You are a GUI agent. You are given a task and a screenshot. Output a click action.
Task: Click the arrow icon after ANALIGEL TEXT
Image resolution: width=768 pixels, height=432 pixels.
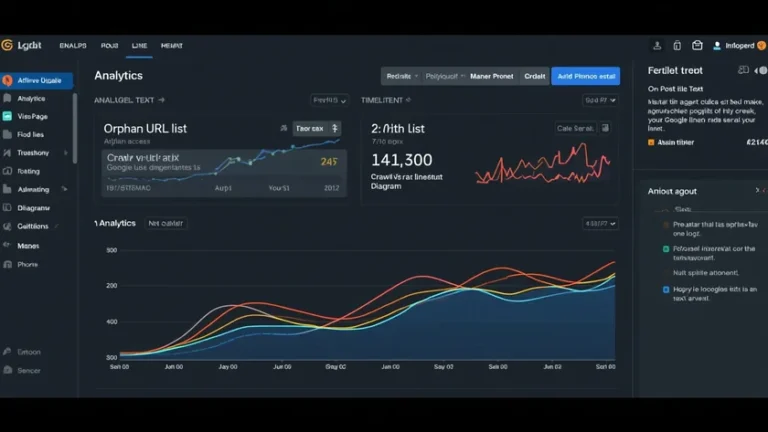(162, 100)
